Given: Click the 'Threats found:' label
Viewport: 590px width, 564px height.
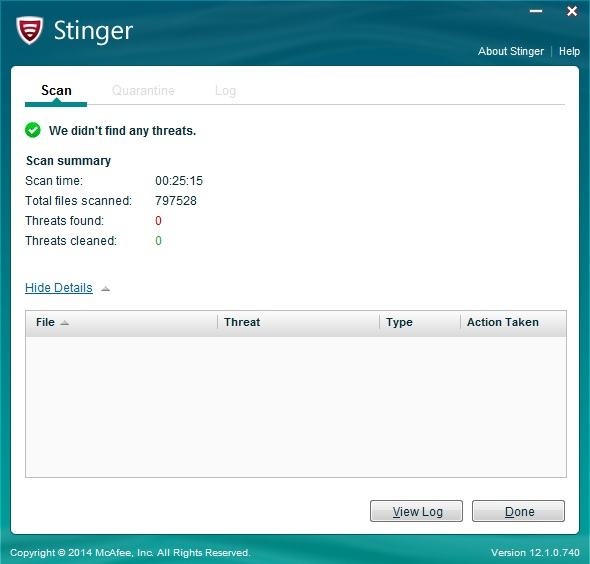Looking at the screenshot, I should [64, 221].
